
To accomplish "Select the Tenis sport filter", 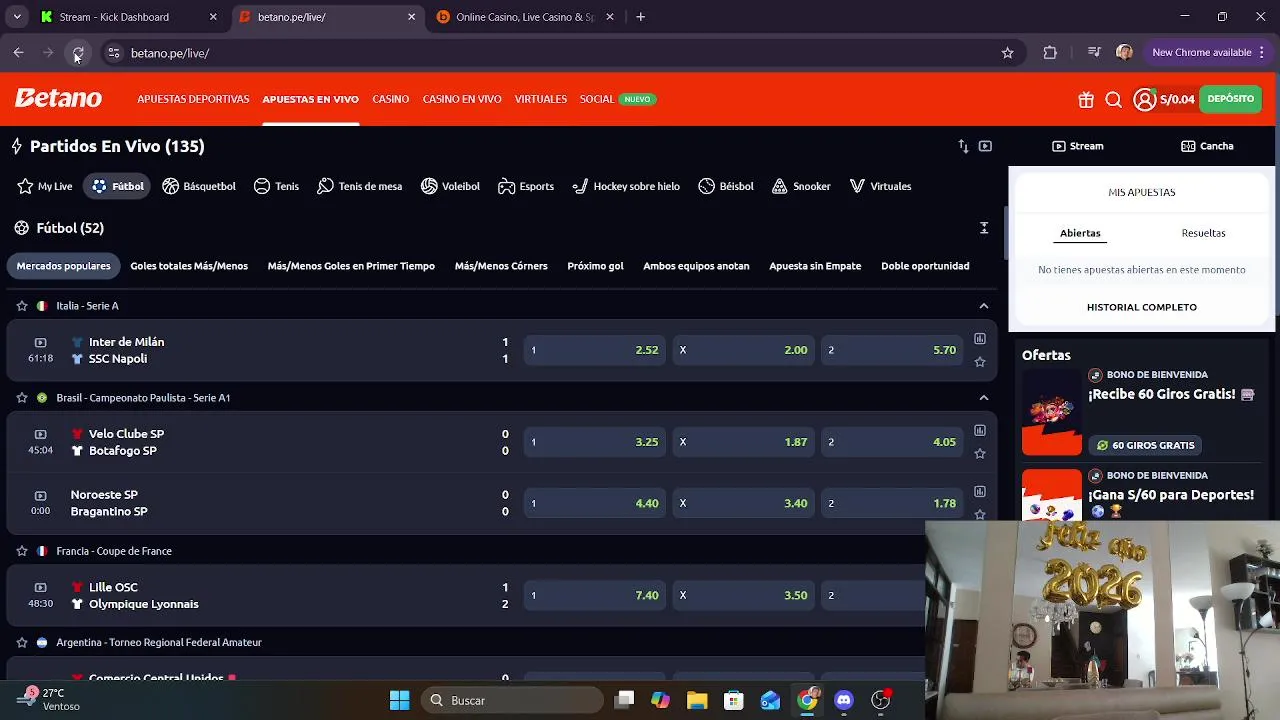I will coord(276,186).
